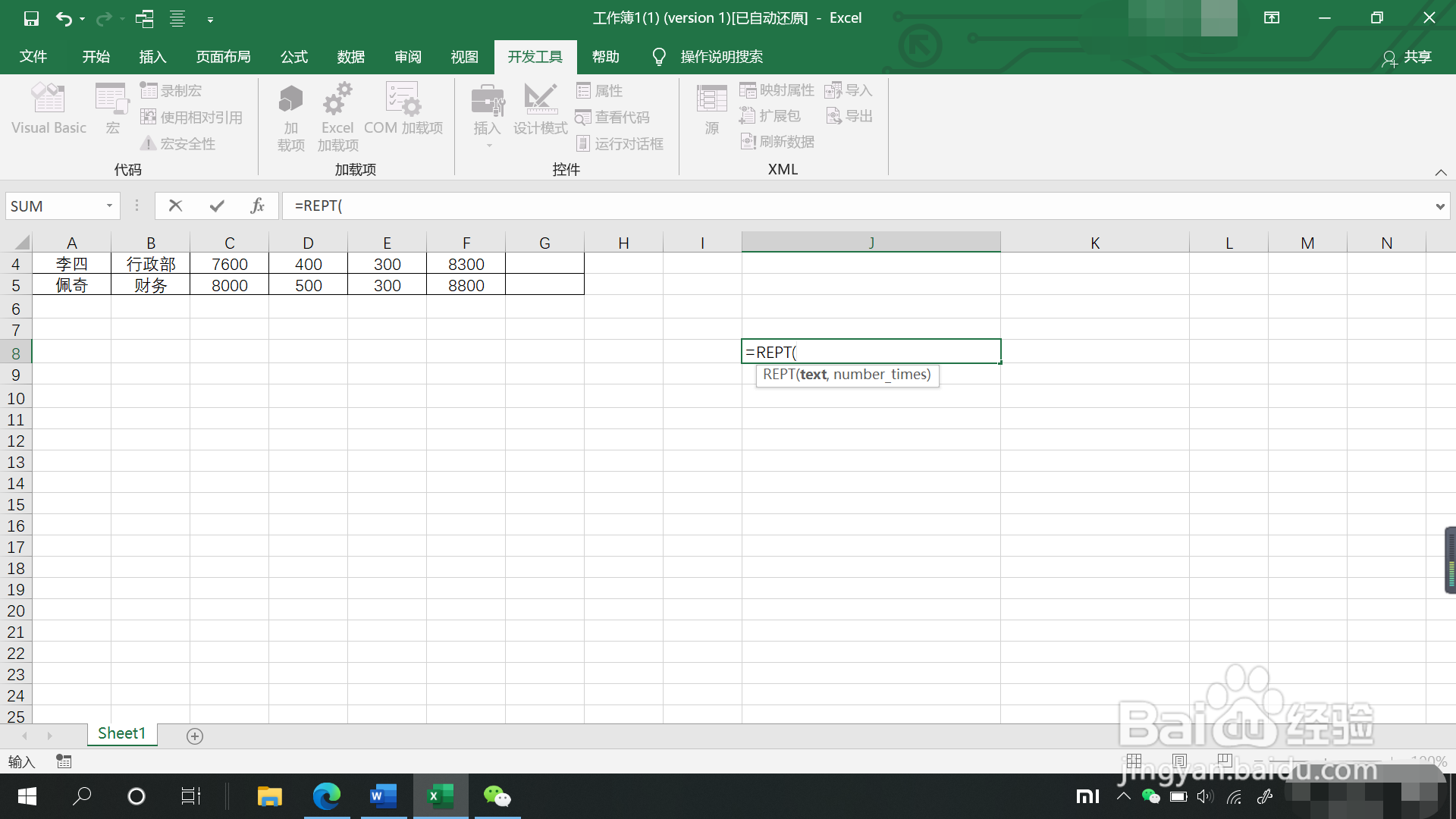Viewport: 1456px width, 819px height.
Task: Expand the formula bar with chevron
Action: click(1439, 206)
